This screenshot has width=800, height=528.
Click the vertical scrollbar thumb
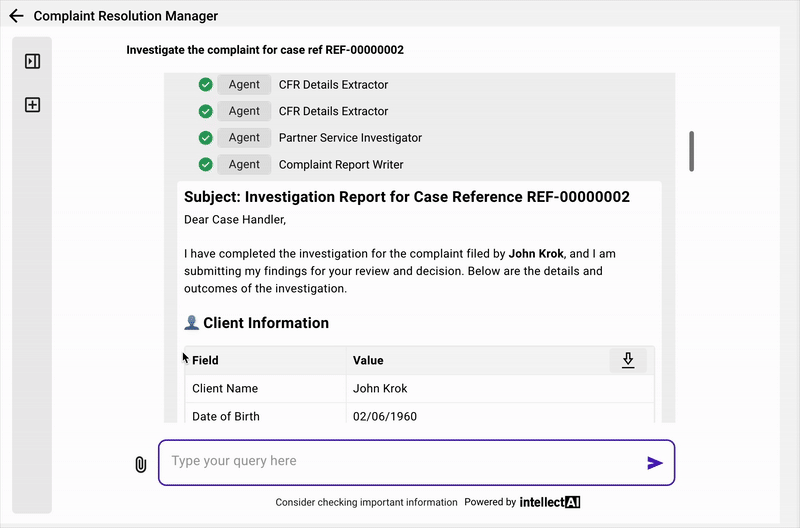pyautogui.click(x=691, y=151)
